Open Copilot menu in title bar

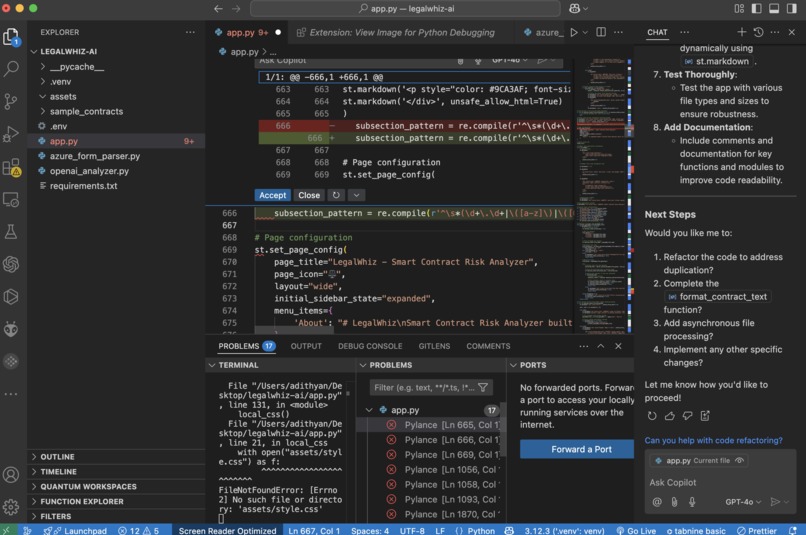(578, 8)
